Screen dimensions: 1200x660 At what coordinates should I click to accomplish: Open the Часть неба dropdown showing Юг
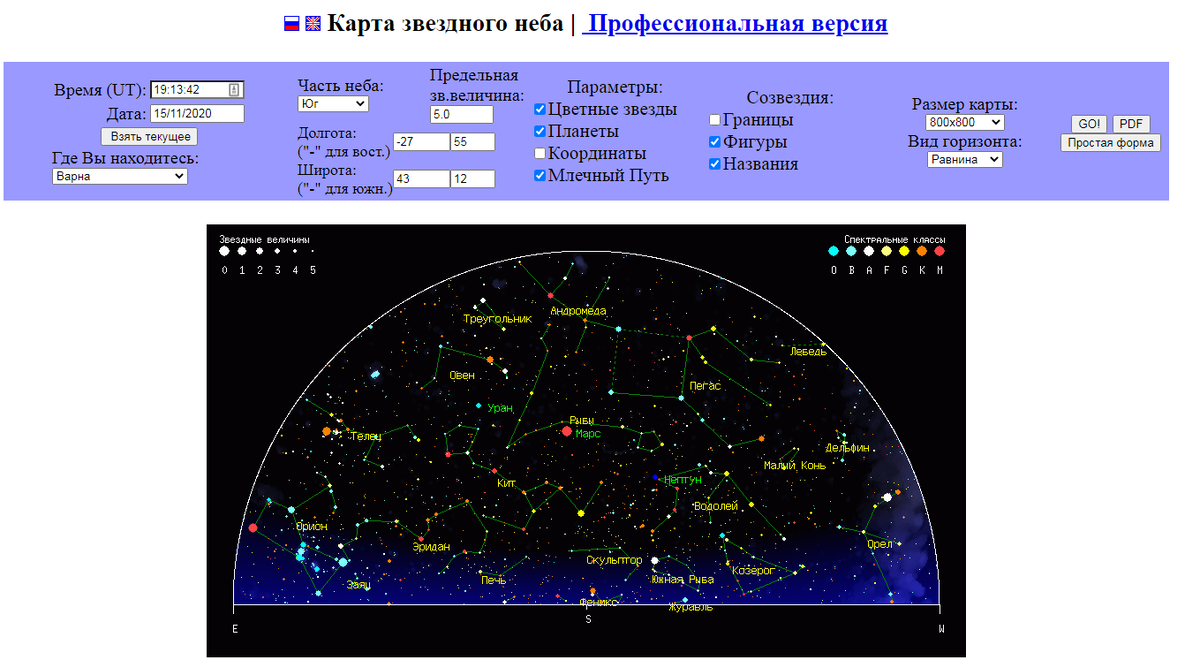click(x=335, y=104)
